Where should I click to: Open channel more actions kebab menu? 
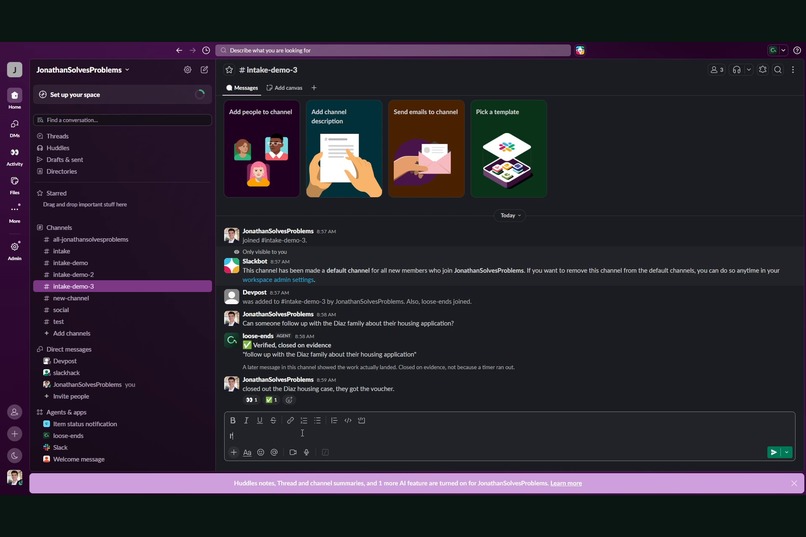tap(793, 70)
